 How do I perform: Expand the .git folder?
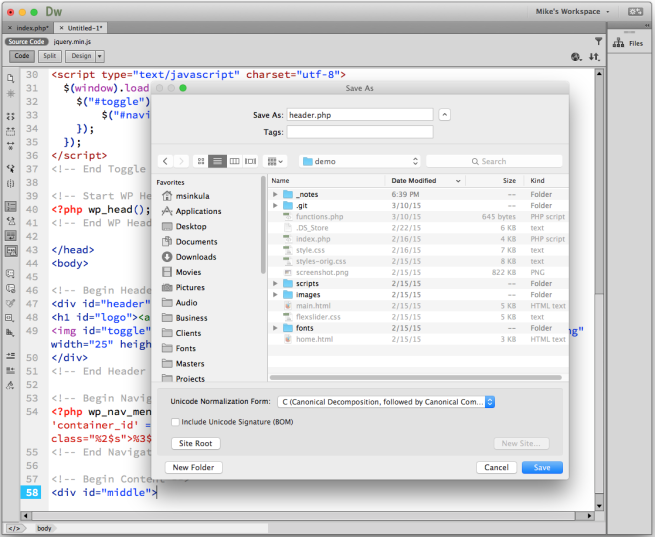click(x=275, y=205)
